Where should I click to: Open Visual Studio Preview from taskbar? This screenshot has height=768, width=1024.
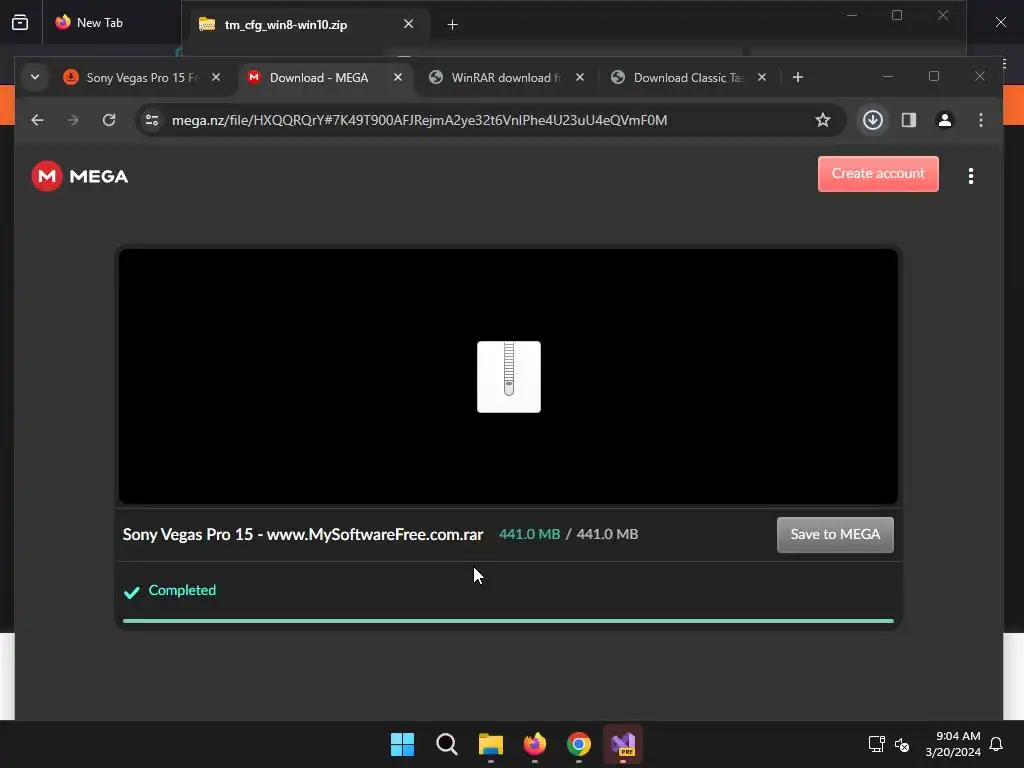[623, 744]
